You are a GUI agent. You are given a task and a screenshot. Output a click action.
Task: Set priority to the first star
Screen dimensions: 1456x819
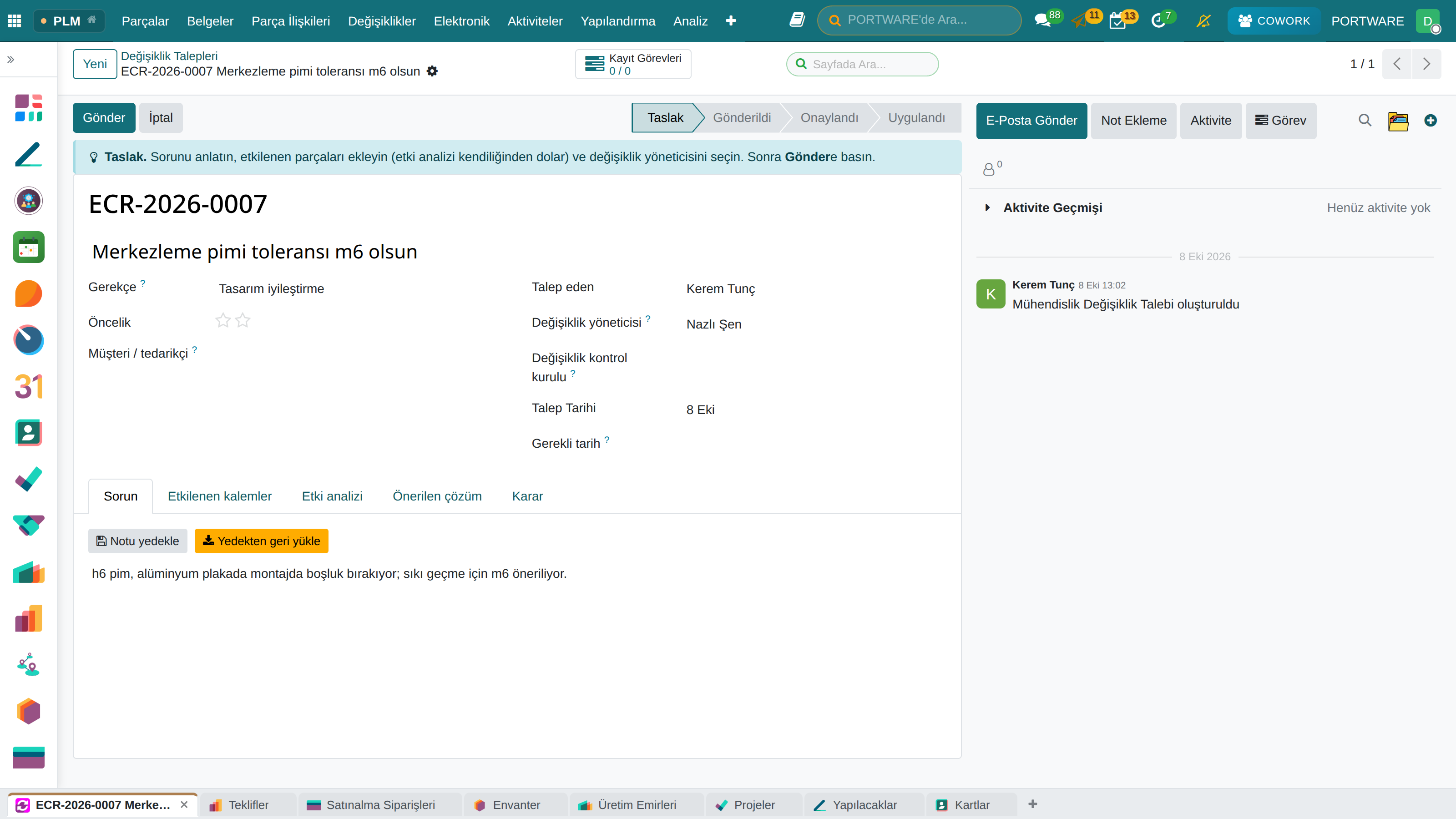pos(222,321)
